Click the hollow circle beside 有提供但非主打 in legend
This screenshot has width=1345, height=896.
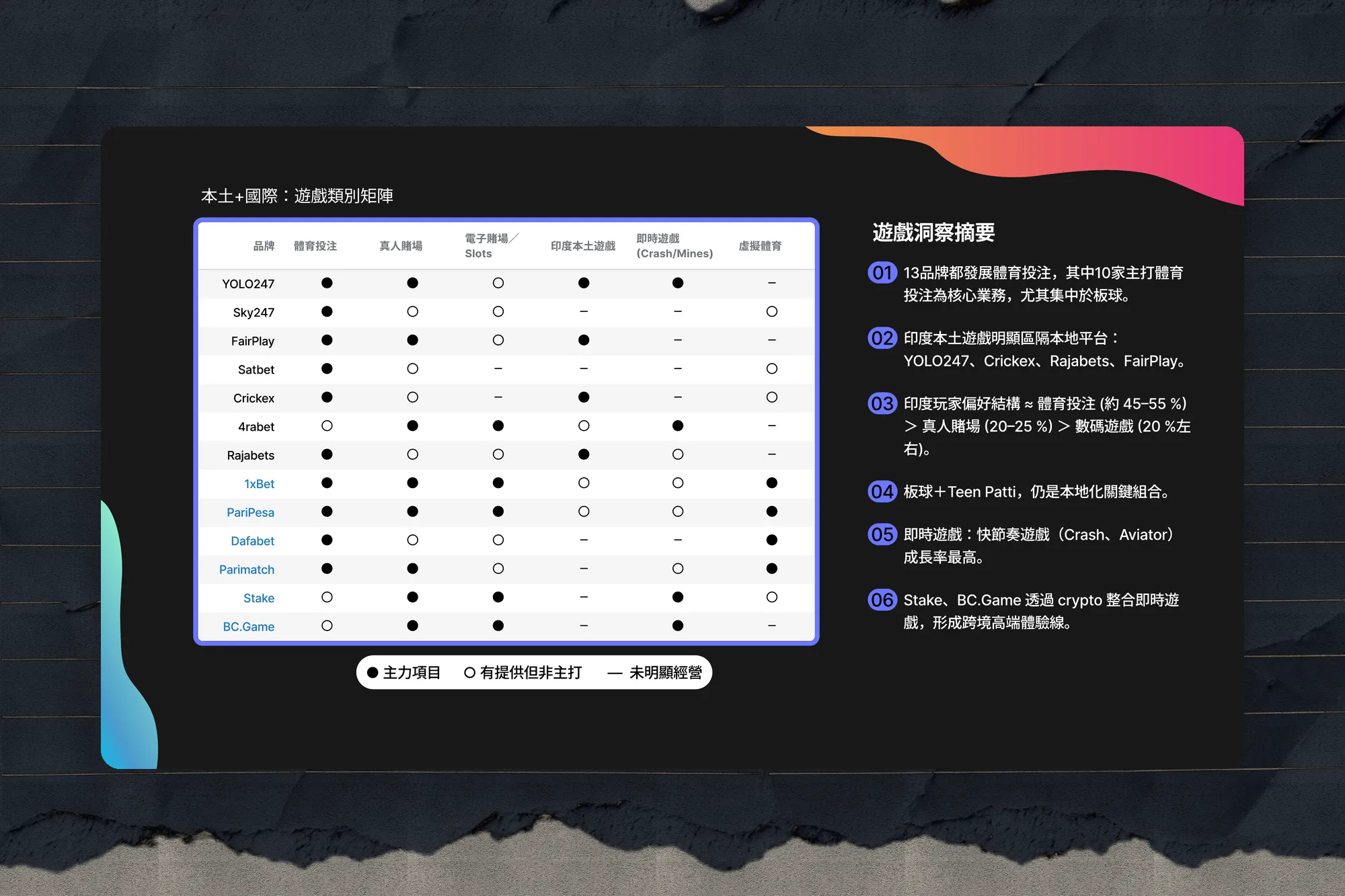pos(469,672)
